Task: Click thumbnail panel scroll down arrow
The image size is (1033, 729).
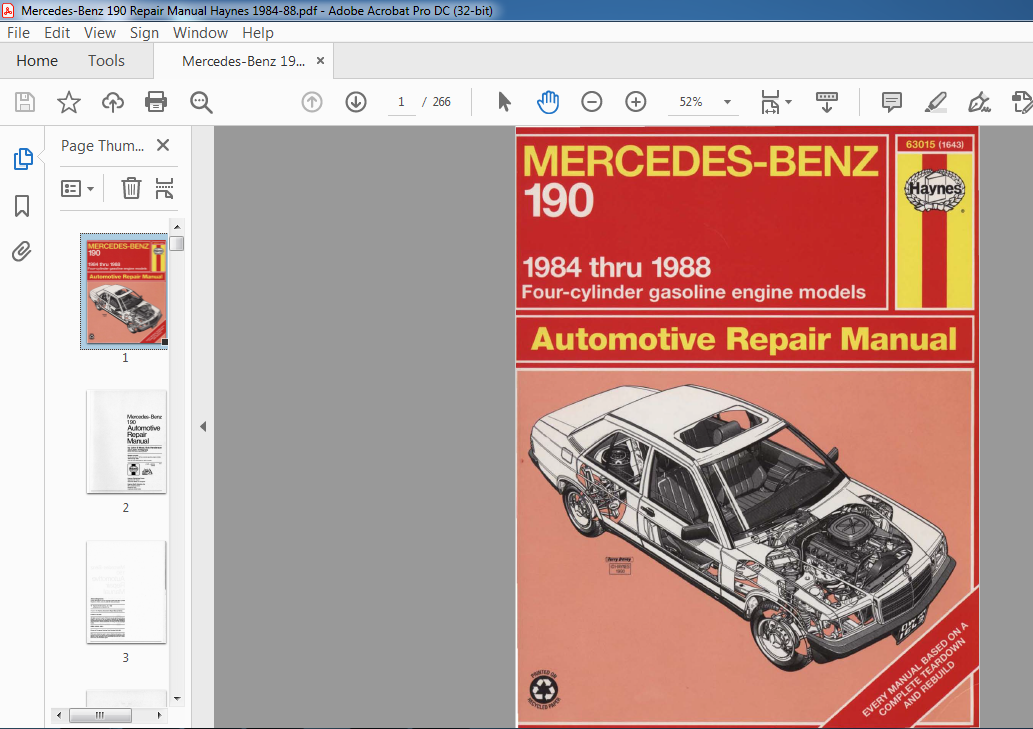Action: click(177, 699)
